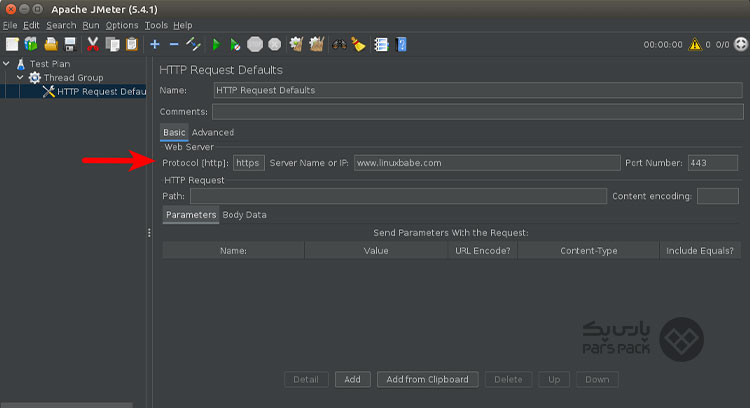Click the Include Equals? column header
Viewport: 750px width, 408px height.
click(700, 251)
